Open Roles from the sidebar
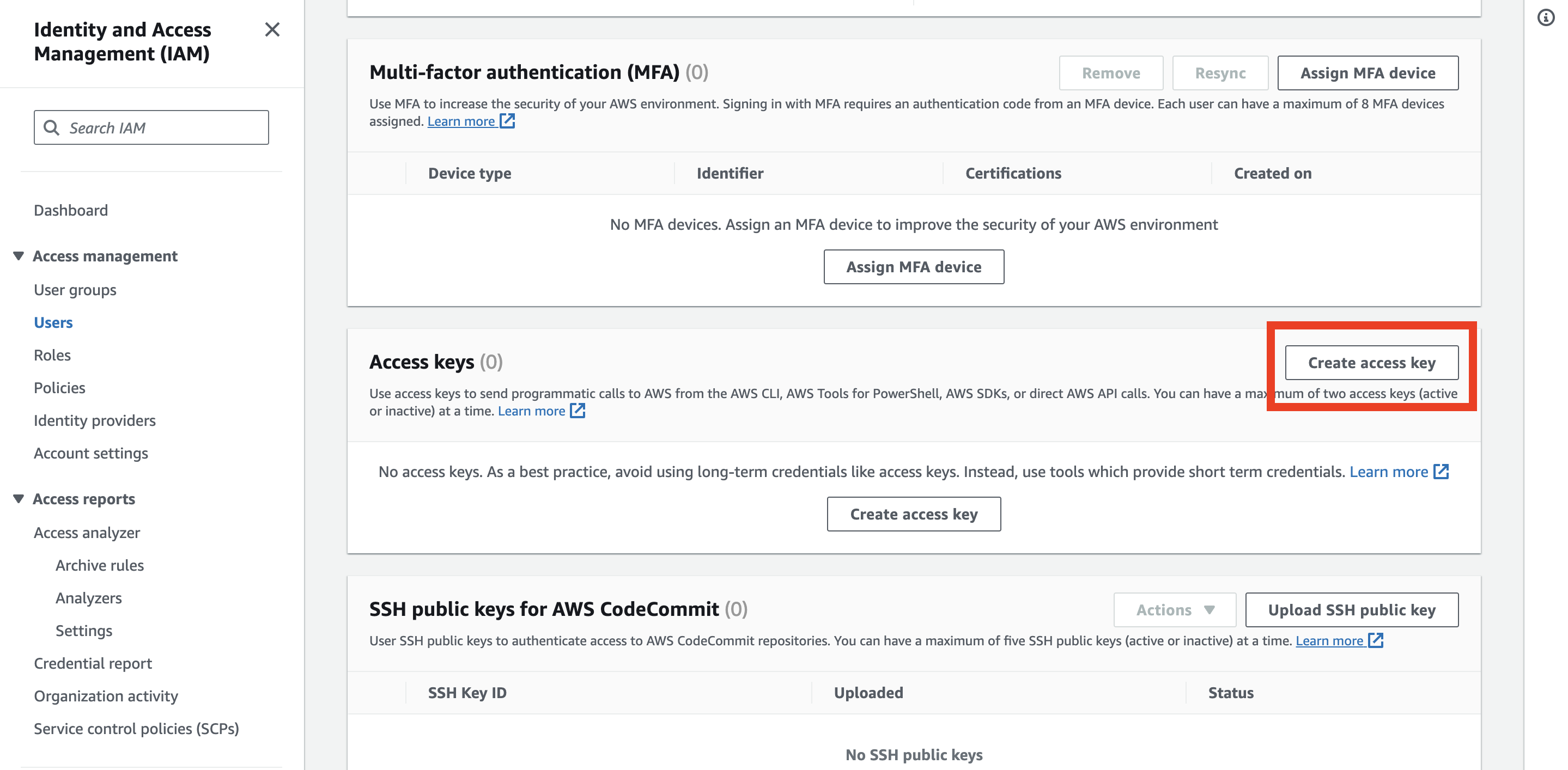This screenshot has height=770, width=1568. pyautogui.click(x=52, y=355)
